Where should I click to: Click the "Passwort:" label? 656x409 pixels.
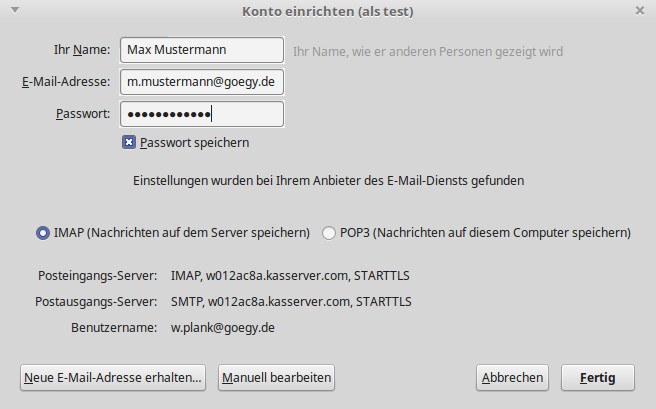click(x=83, y=114)
